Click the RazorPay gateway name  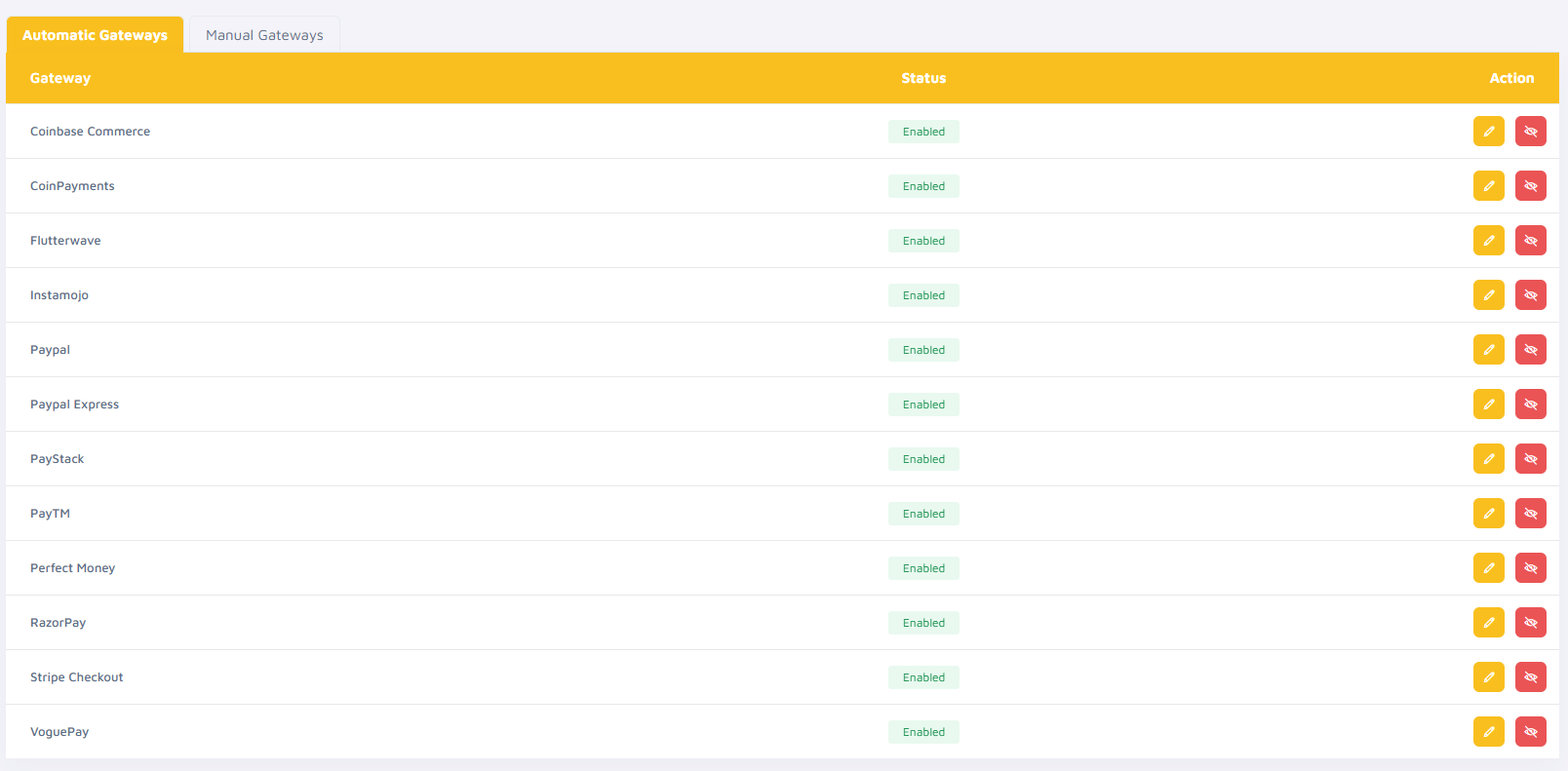click(58, 623)
